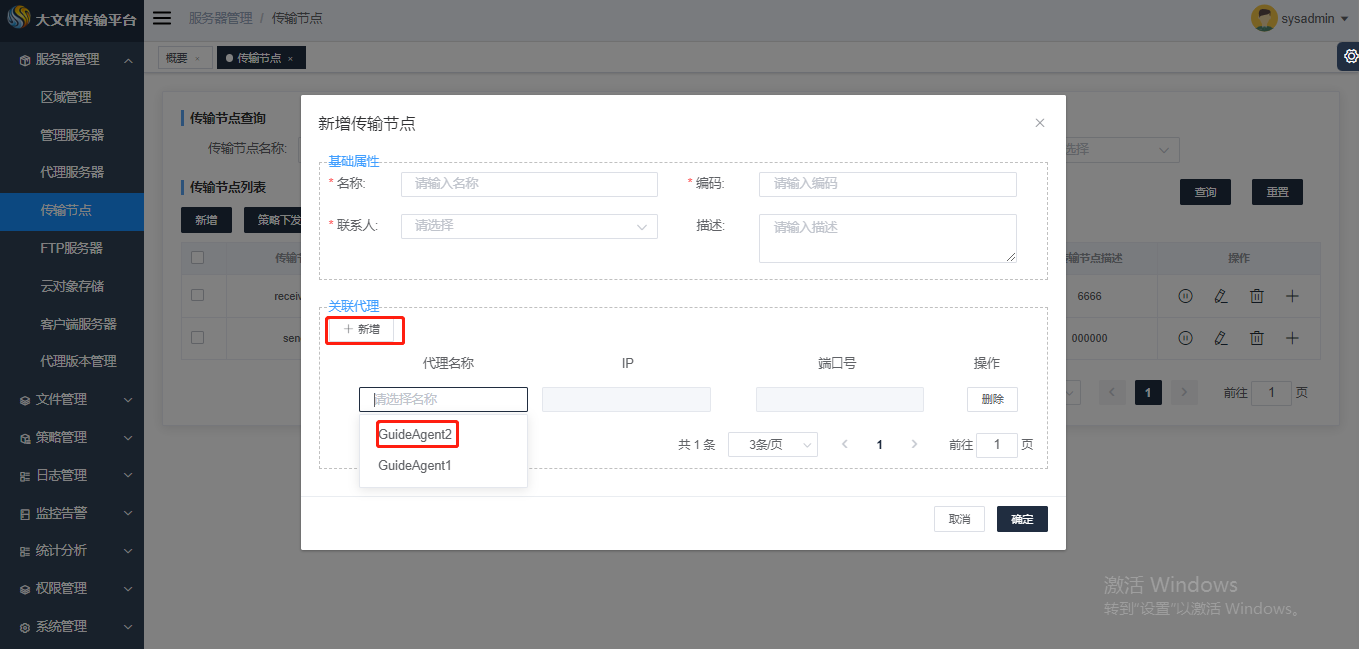The height and width of the screenshot is (649, 1359).
Task: Click the edit pencil icon in first row
Action: point(1220,296)
